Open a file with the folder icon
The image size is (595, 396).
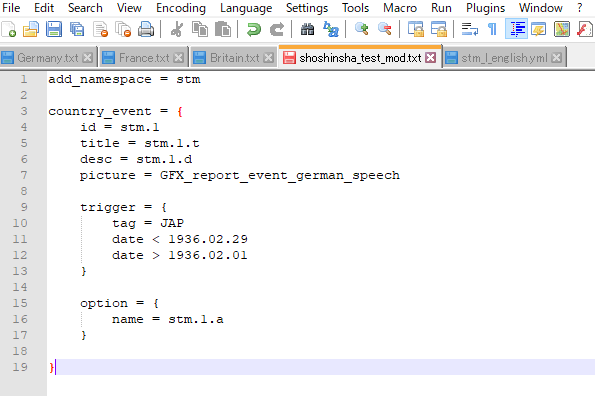[x=31, y=29]
